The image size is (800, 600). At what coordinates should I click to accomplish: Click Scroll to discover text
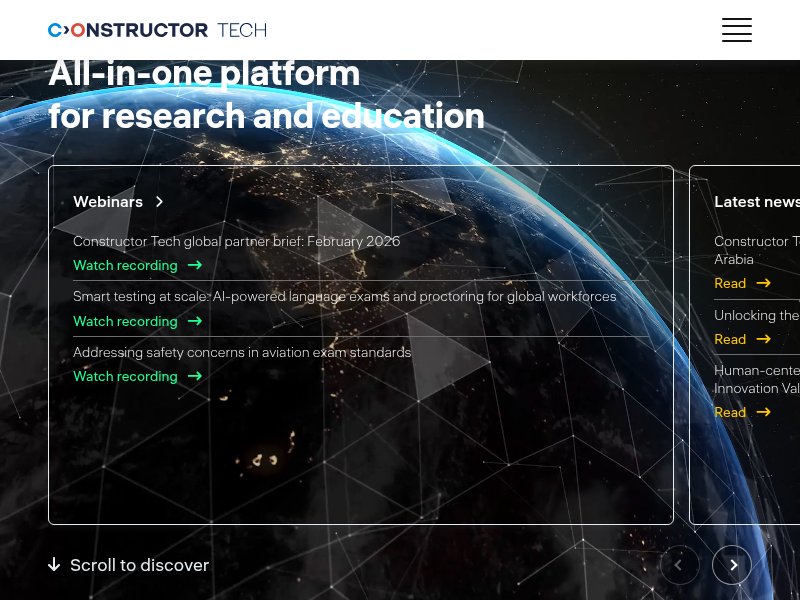[139, 565]
